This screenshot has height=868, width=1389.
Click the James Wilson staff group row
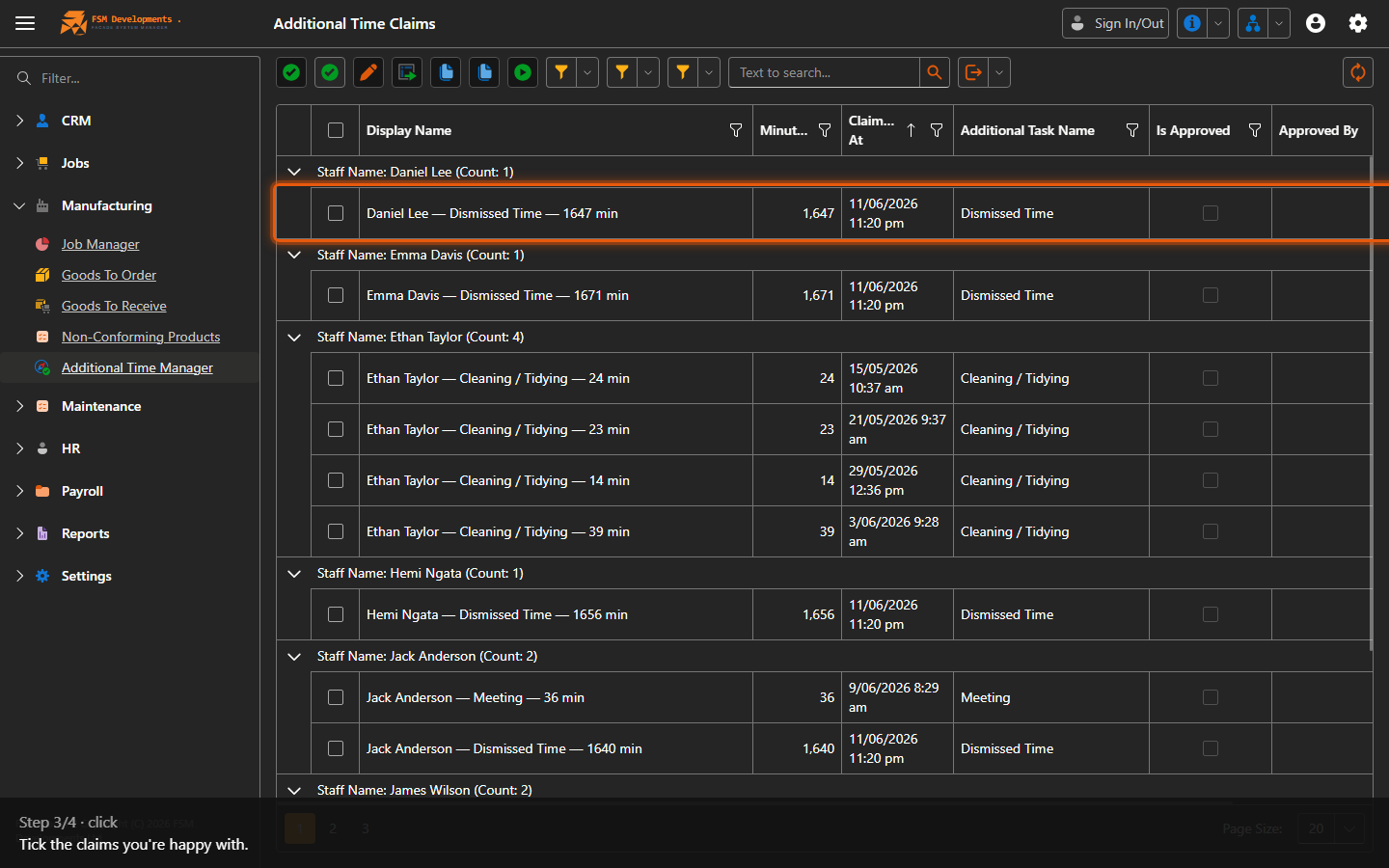[824, 790]
